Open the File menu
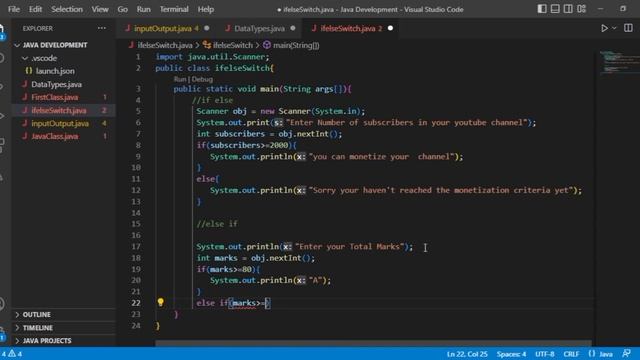The width and height of the screenshot is (640, 360). tap(14, 9)
